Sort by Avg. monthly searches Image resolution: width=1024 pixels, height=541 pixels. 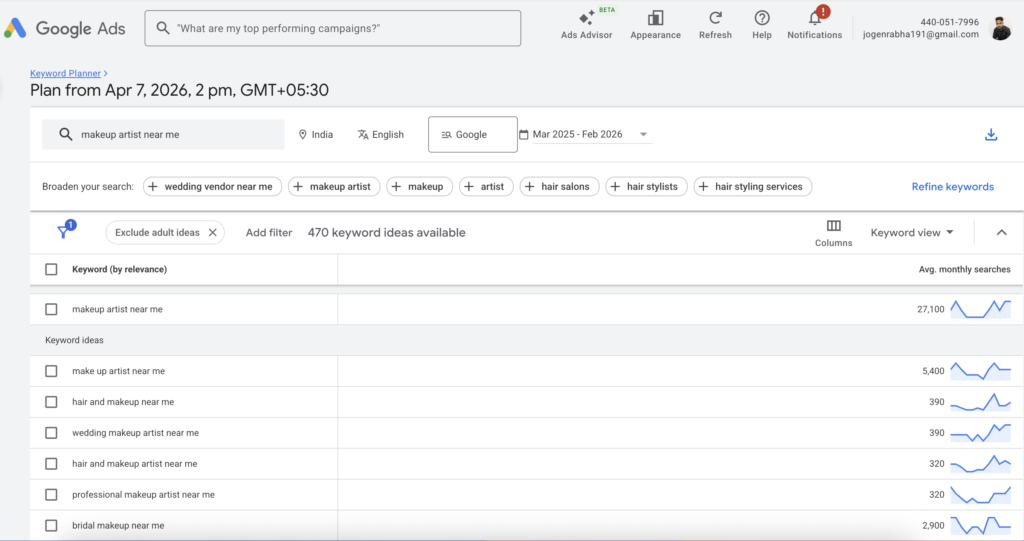[x=964, y=269]
